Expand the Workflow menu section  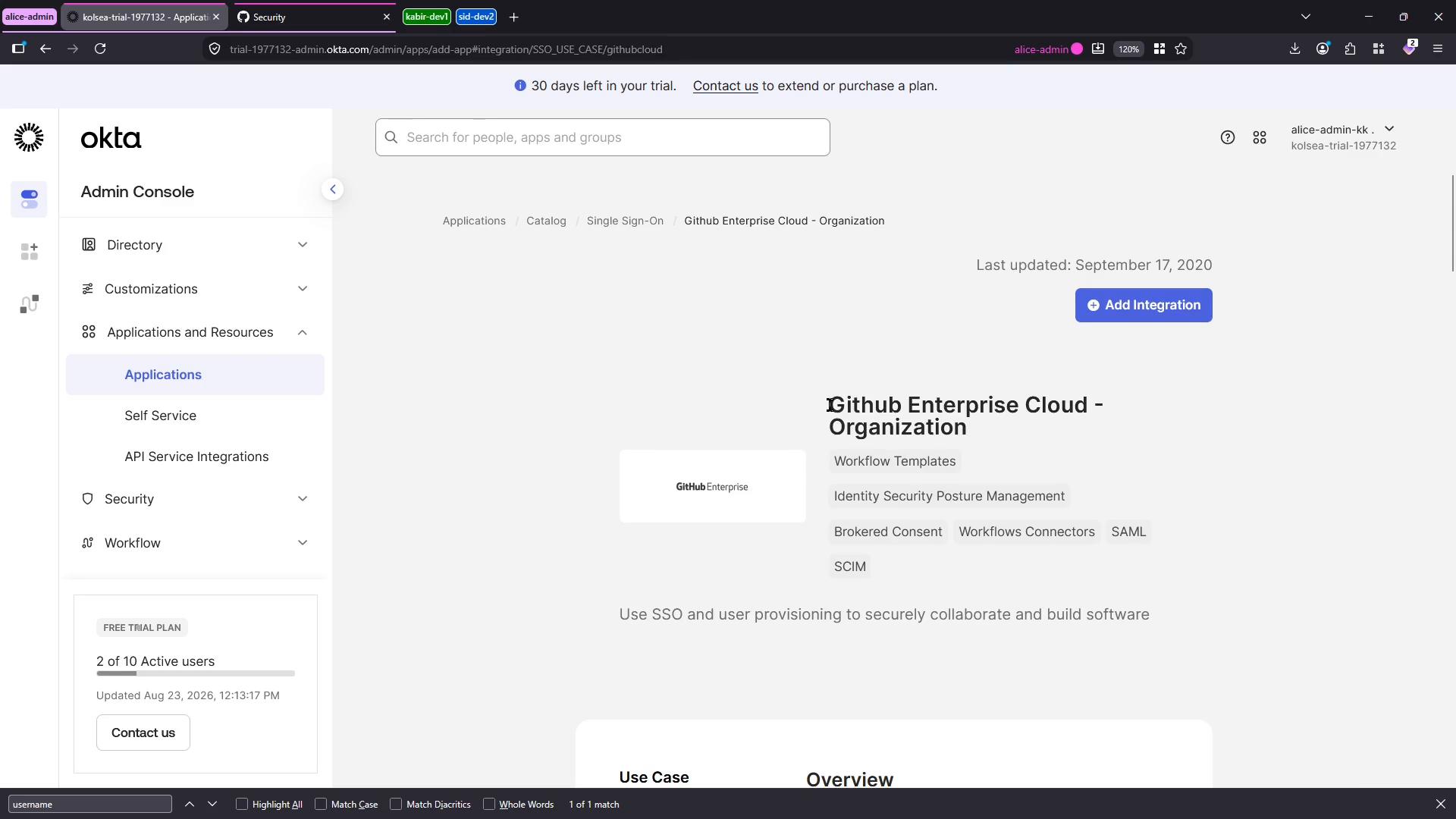pyautogui.click(x=195, y=543)
